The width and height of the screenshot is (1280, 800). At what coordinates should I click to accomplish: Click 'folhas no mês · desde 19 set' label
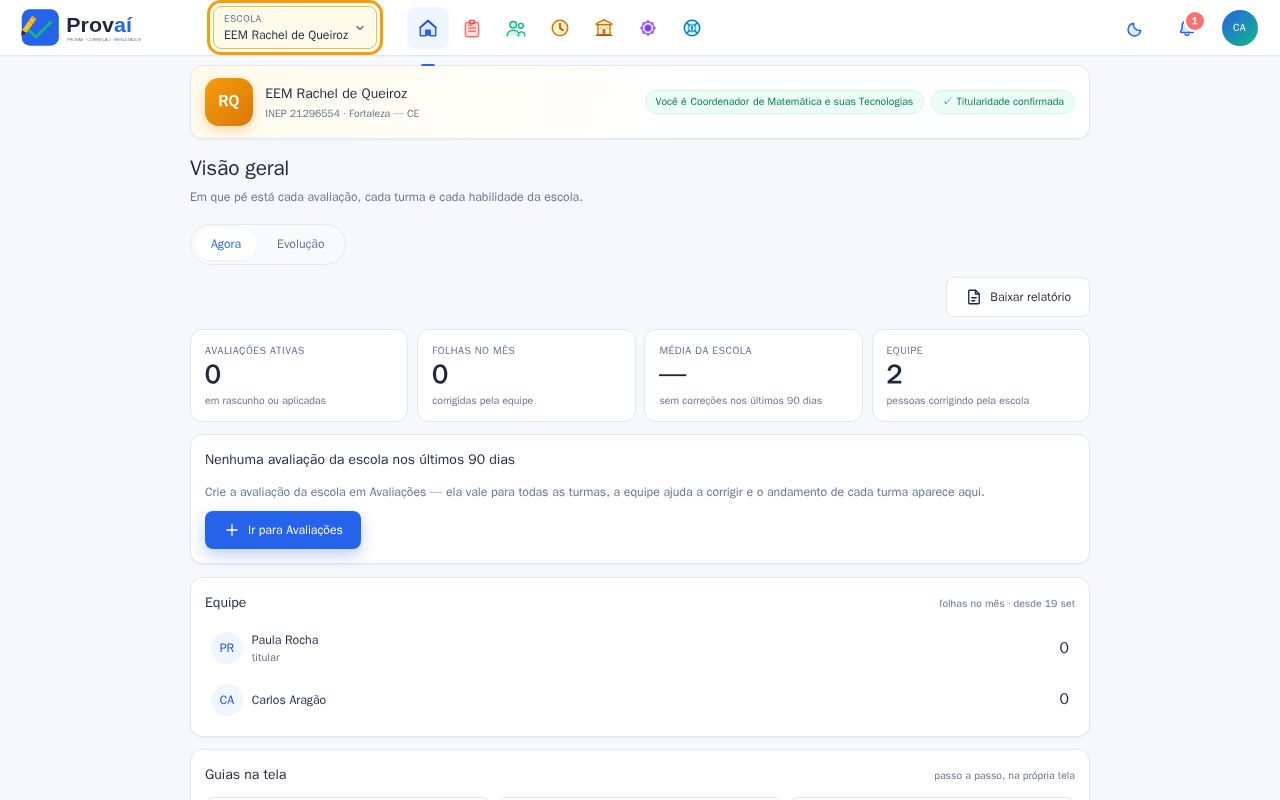(1007, 604)
